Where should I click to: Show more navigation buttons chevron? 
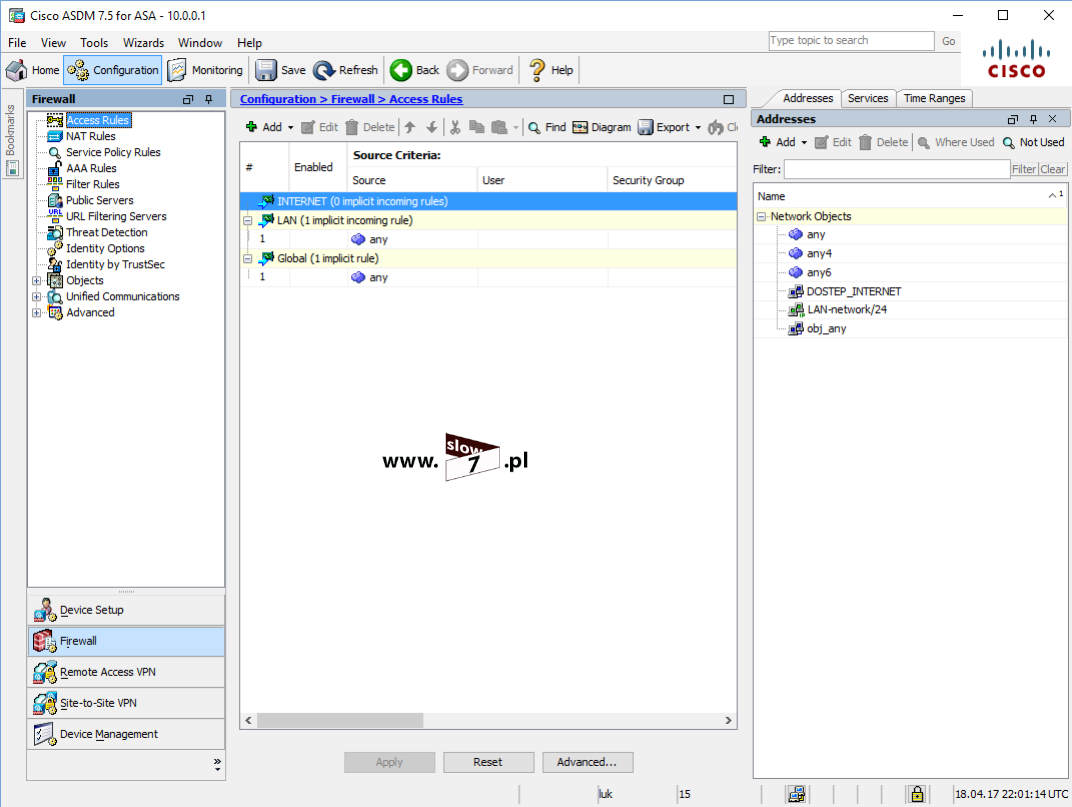click(x=217, y=765)
